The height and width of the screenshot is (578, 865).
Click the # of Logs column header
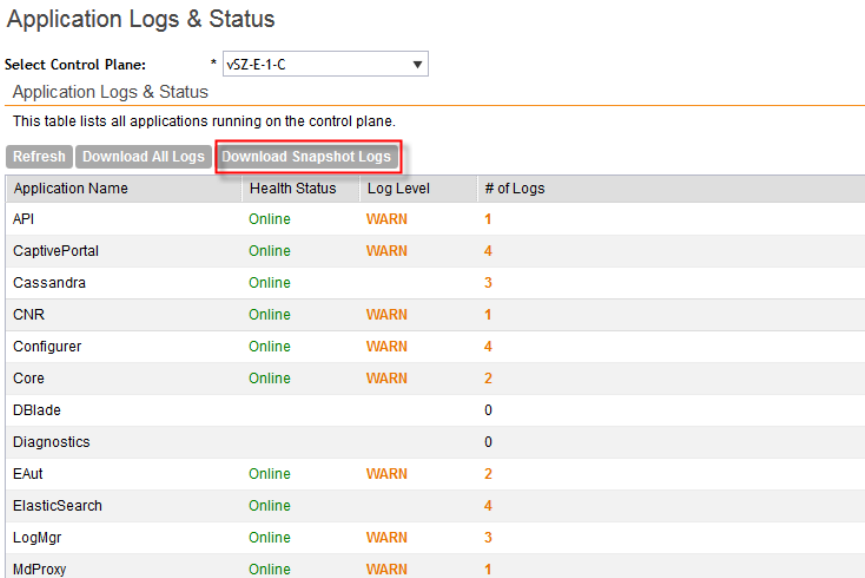point(514,188)
